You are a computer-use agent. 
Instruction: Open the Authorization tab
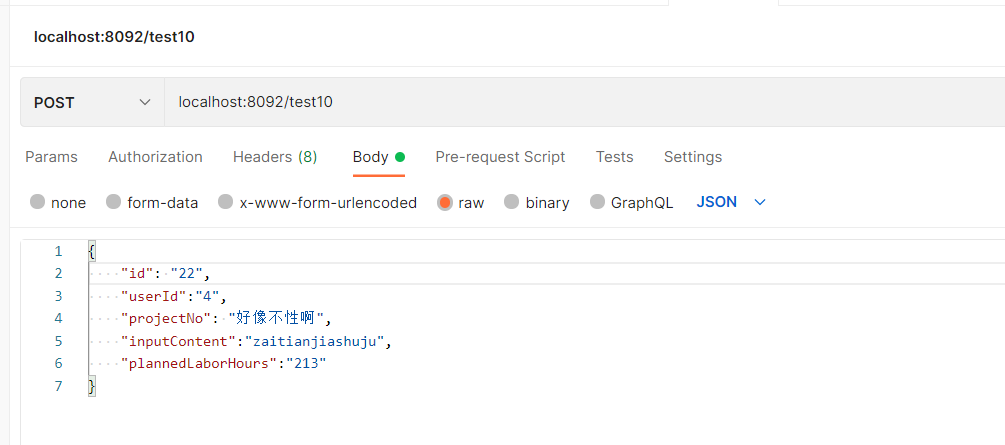tap(155, 157)
